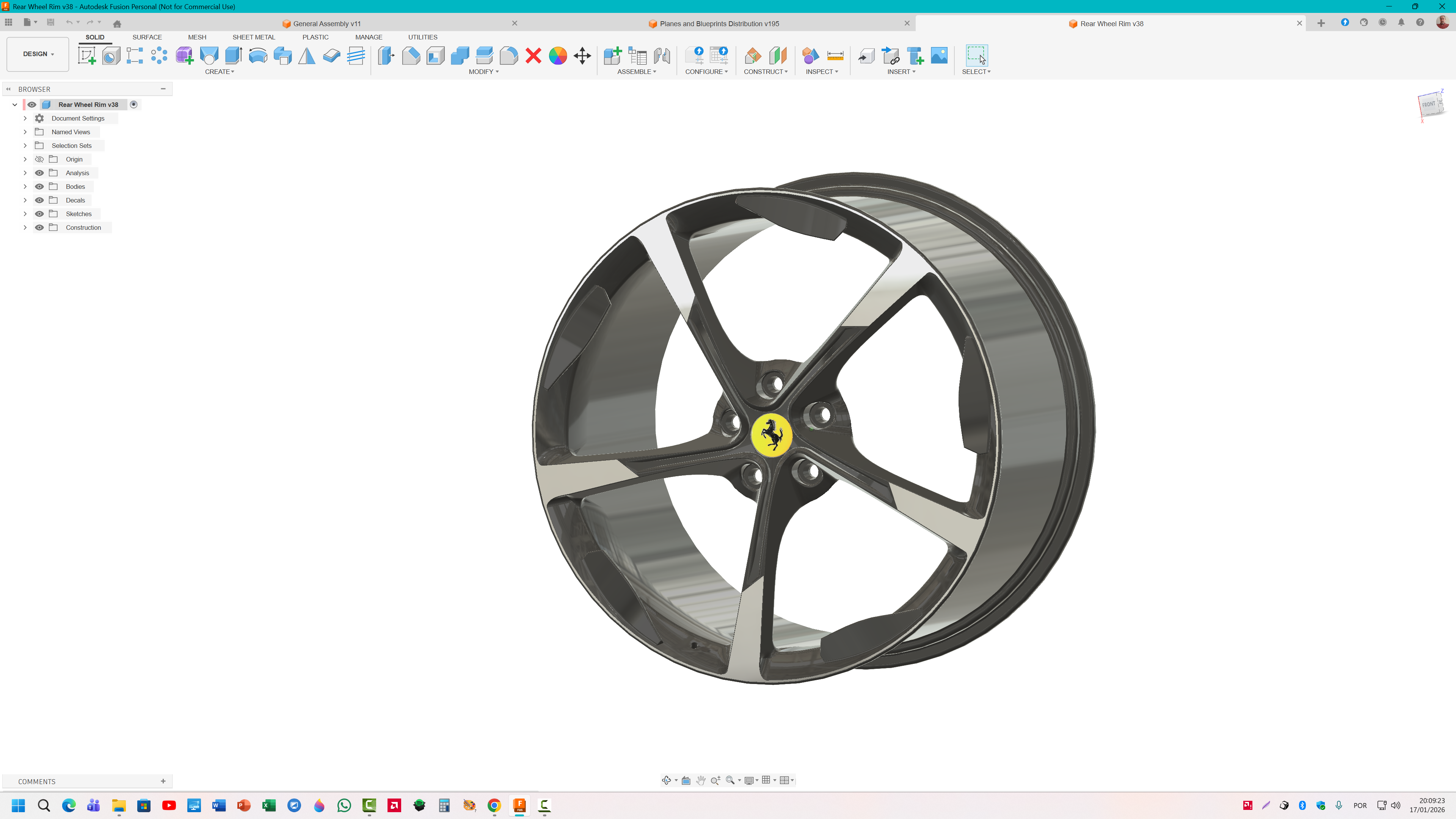Expand the Decals tree node
The width and height of the screenshot is (1456, 819).
coord(25,200)
